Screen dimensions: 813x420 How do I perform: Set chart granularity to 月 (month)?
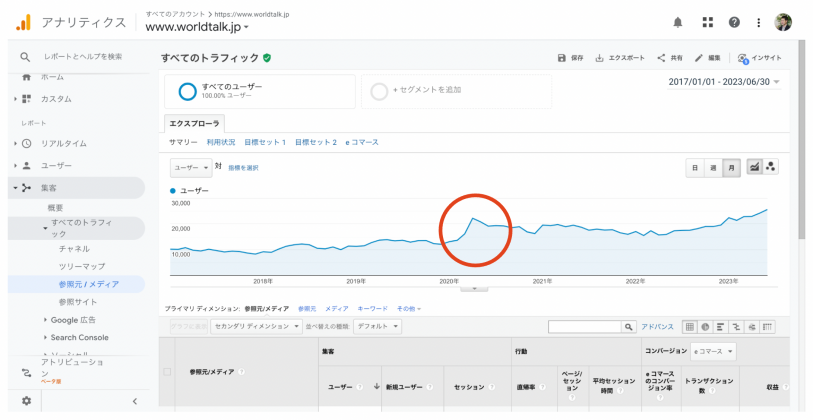(x=731, y=167)
